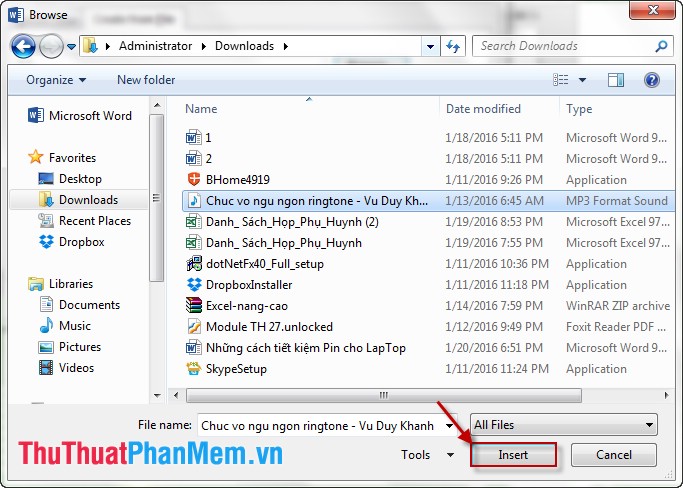Click the 1/20/2016 6:51 PM date cell
Image resolution: width=683 pixels, height=488 pixels.
(494, 348)
